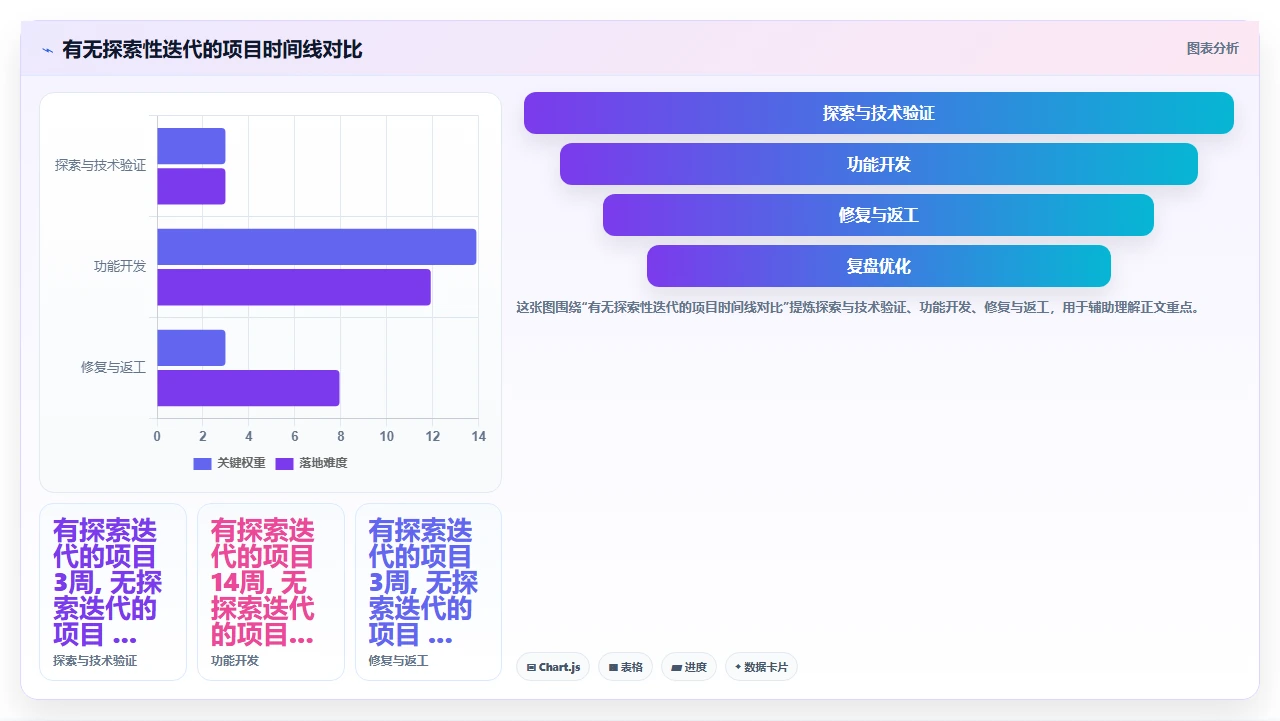Toggle the 落地难度 legend series

point(312,463)
